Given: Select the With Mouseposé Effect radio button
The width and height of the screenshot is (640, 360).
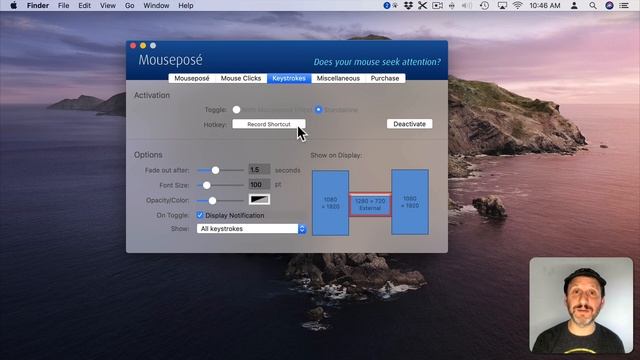Looking at the screenshot, I should [x=236, y=109].
